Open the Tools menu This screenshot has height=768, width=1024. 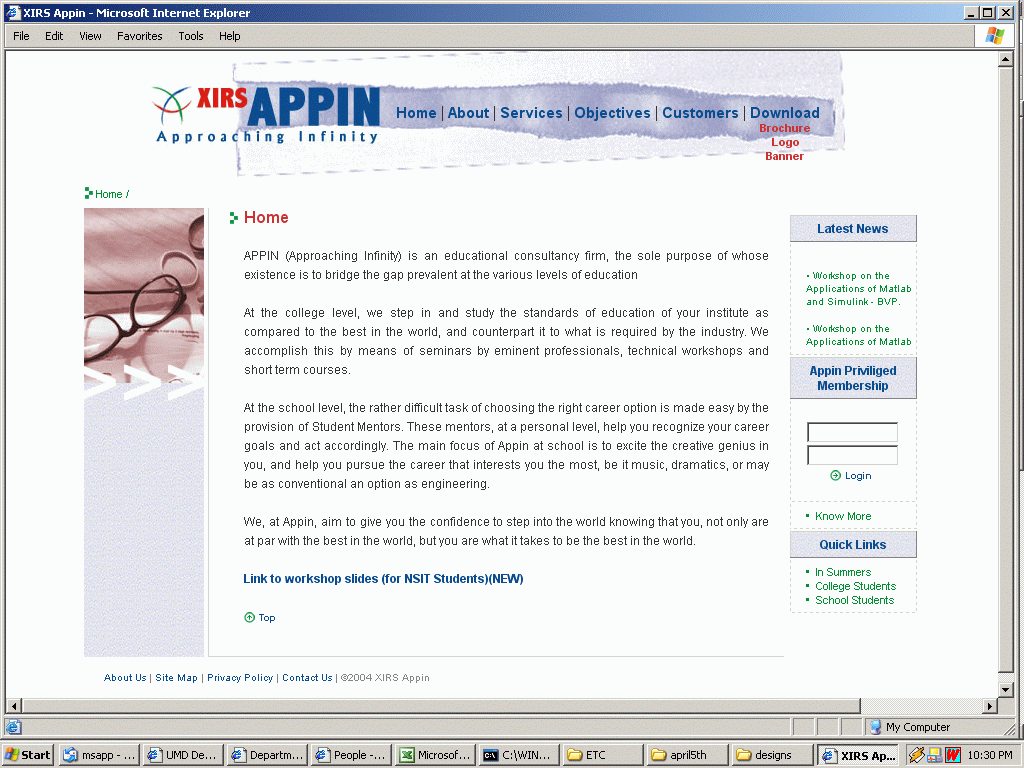[x=191, y=36]
